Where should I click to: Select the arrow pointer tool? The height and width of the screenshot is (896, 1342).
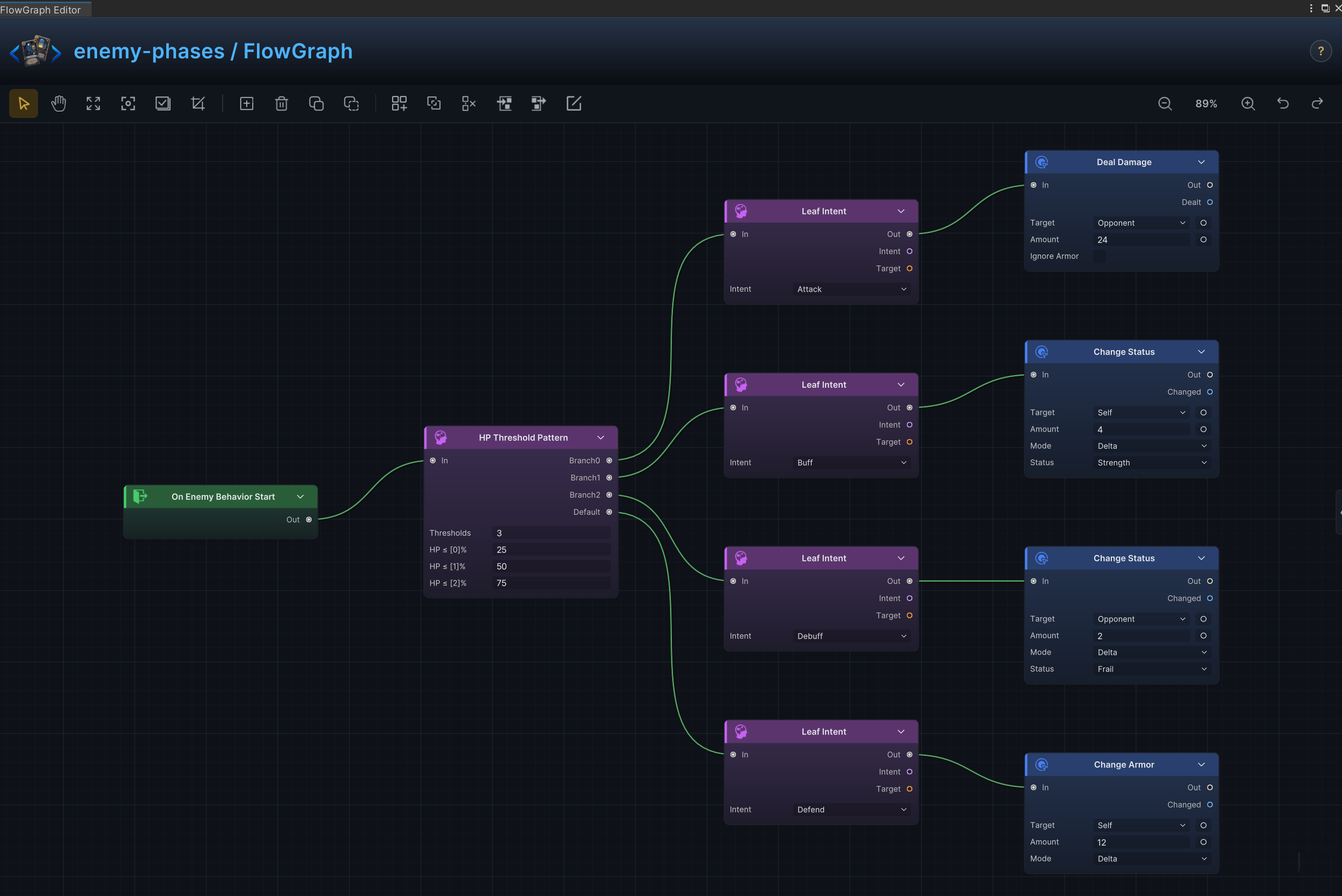(24, 103)
